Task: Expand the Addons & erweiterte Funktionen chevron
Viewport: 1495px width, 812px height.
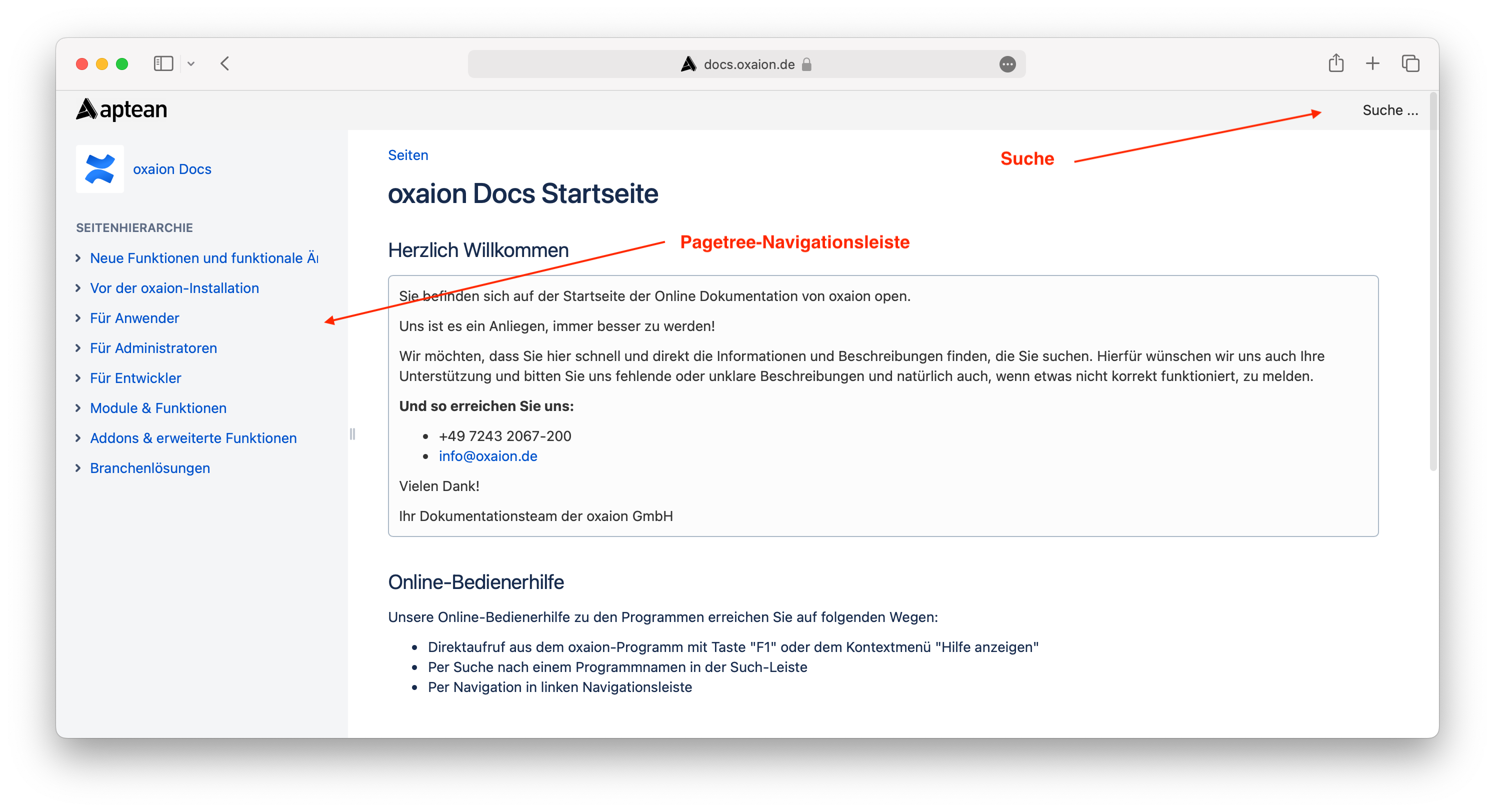Action: (78, 437)
